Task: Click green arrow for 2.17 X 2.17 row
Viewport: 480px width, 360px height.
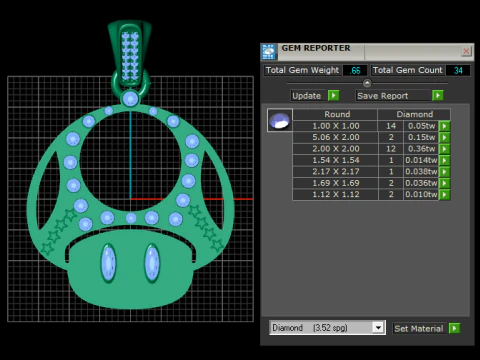Action: point(444,172)
